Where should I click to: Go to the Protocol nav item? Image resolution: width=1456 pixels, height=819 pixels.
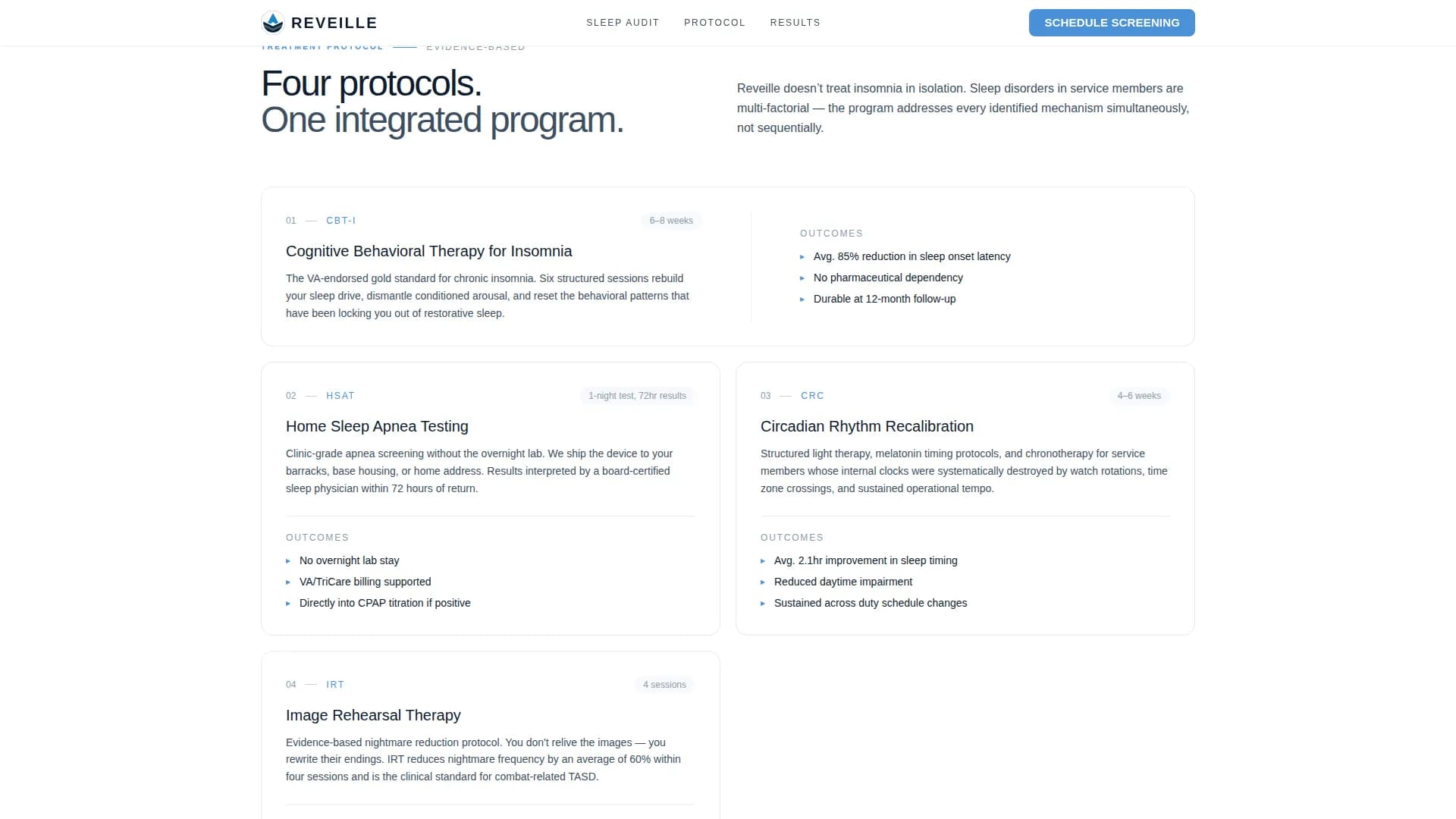(x=714, y=23)
